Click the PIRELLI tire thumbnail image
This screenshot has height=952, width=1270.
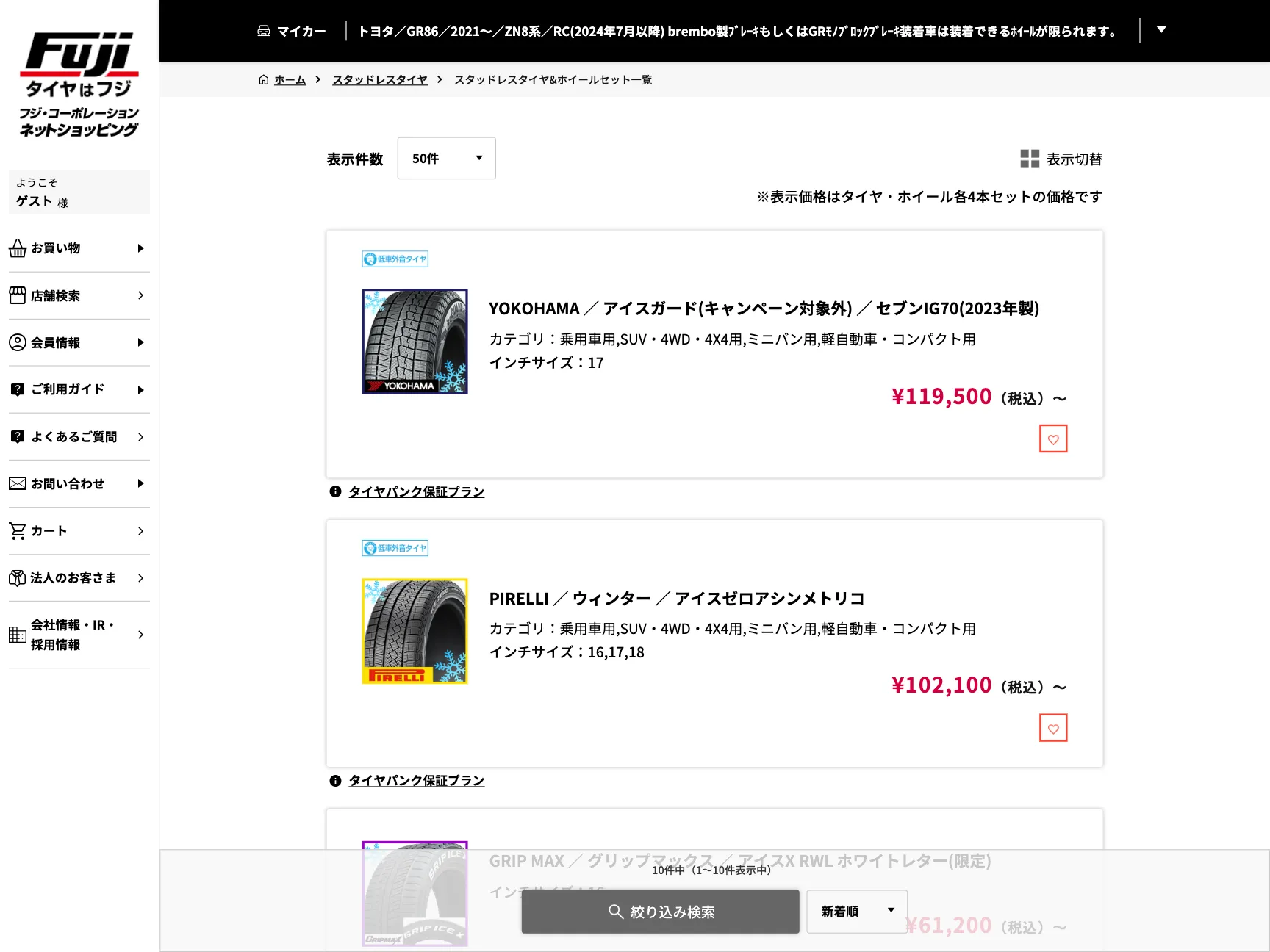(x=415, y=631)
